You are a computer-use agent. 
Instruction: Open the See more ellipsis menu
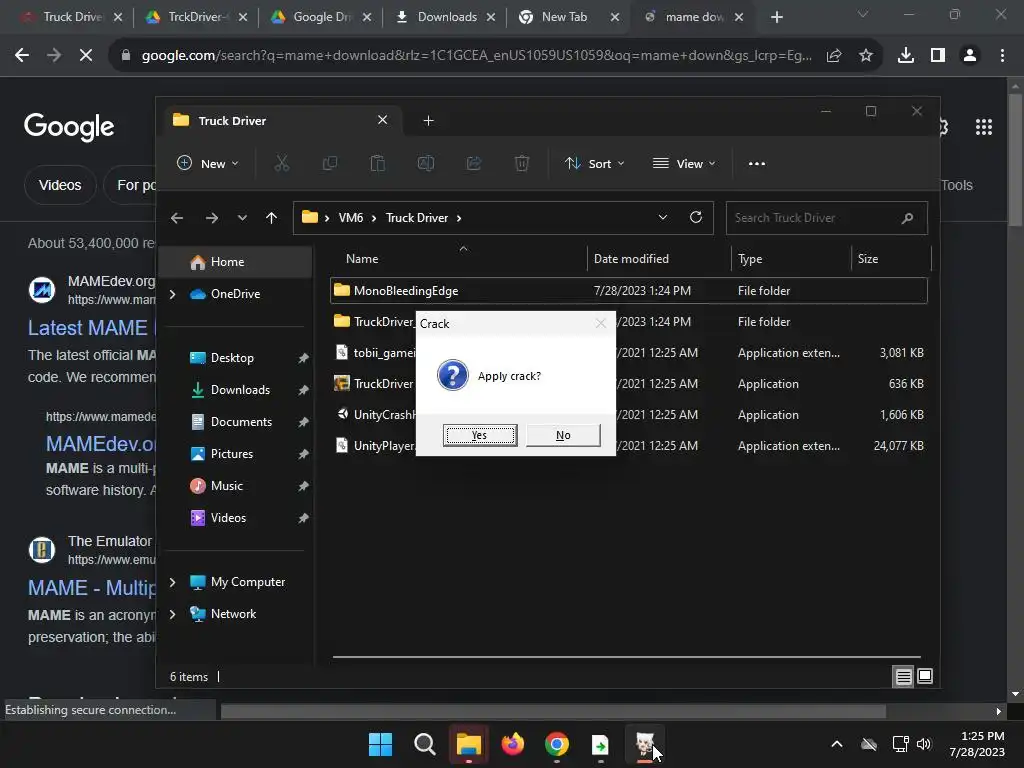click(x=757, y=163)
